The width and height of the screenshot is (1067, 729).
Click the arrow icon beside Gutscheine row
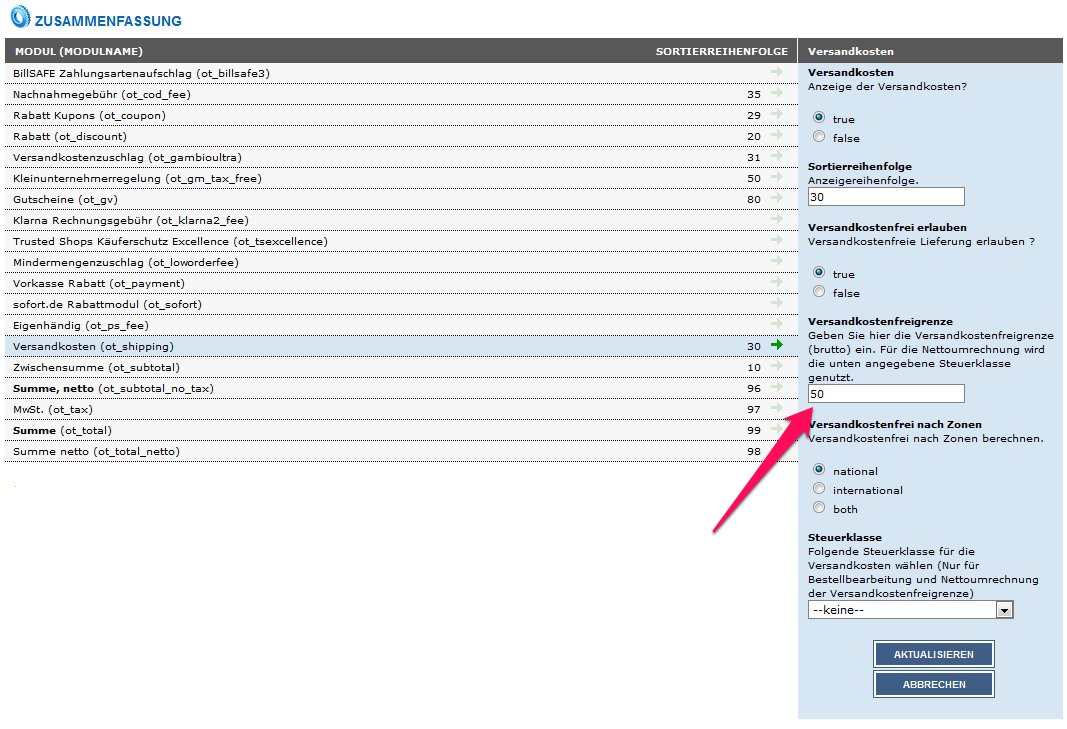777,199
